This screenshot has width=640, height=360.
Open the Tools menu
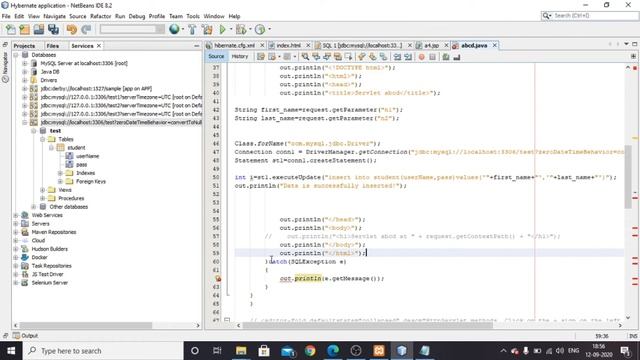[193, 16]
